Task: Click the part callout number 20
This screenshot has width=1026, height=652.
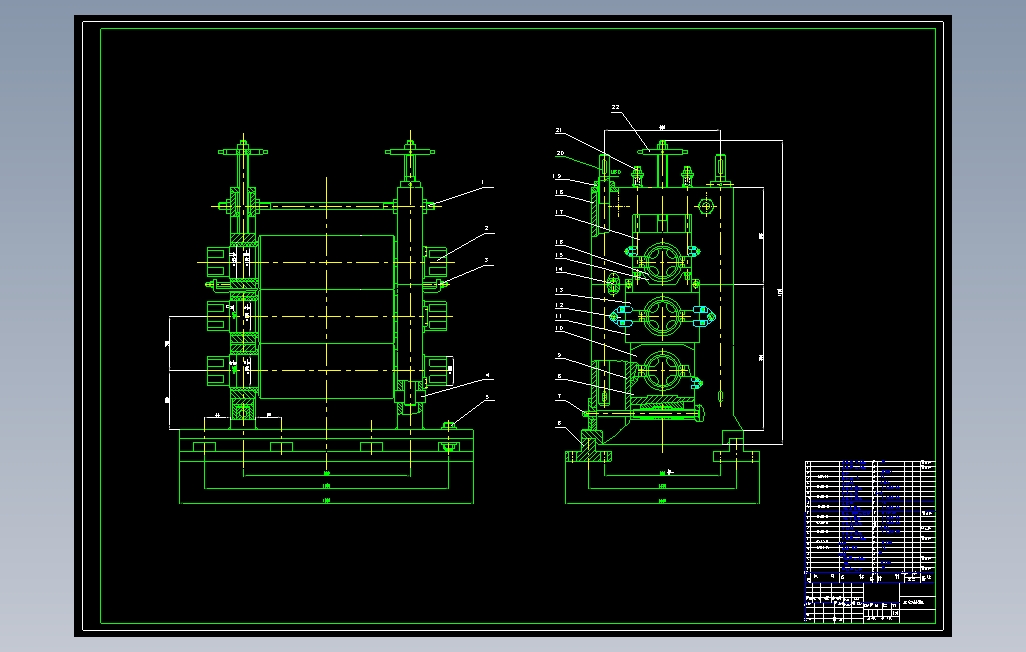Action: coord(560,153)
